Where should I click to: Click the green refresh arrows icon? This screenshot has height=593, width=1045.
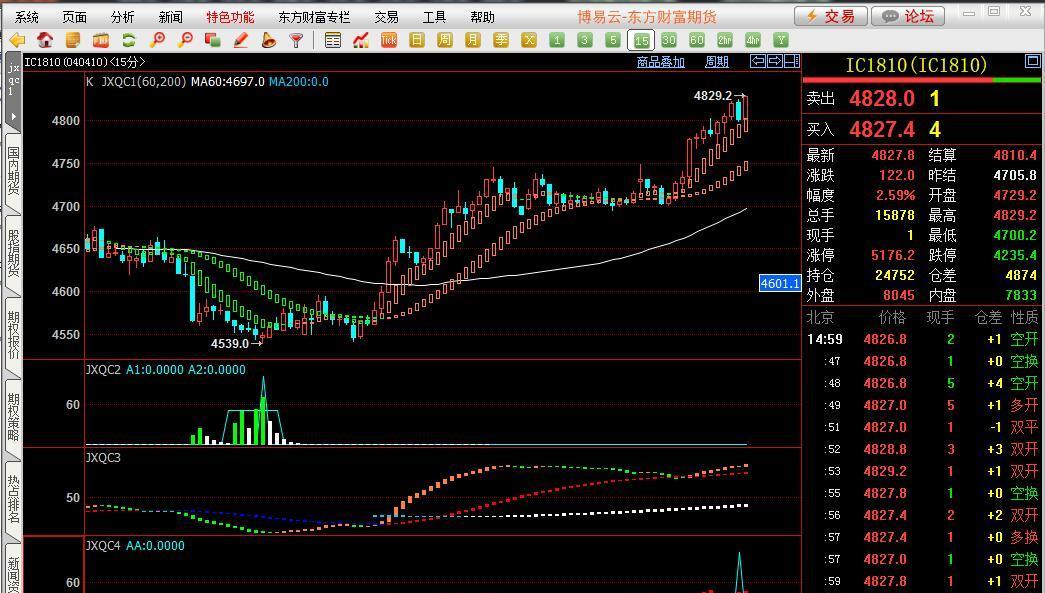click(x=129, y=40)
